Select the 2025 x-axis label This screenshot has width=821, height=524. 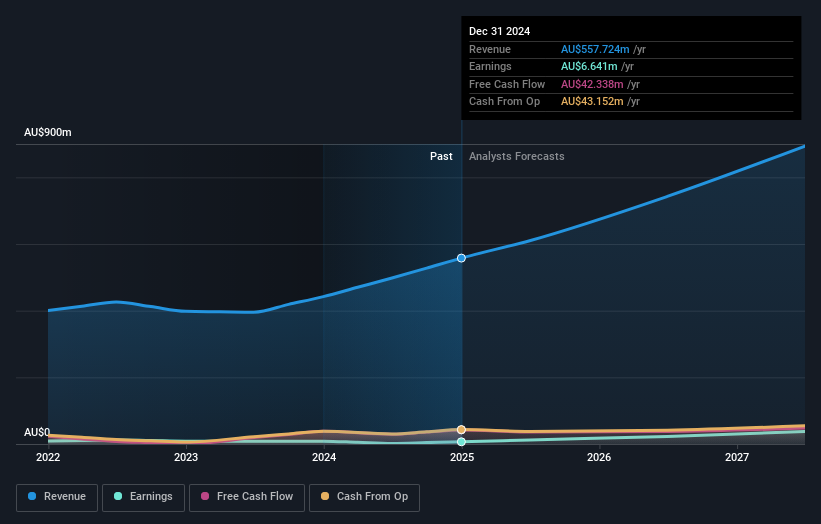tap(462, 458)
